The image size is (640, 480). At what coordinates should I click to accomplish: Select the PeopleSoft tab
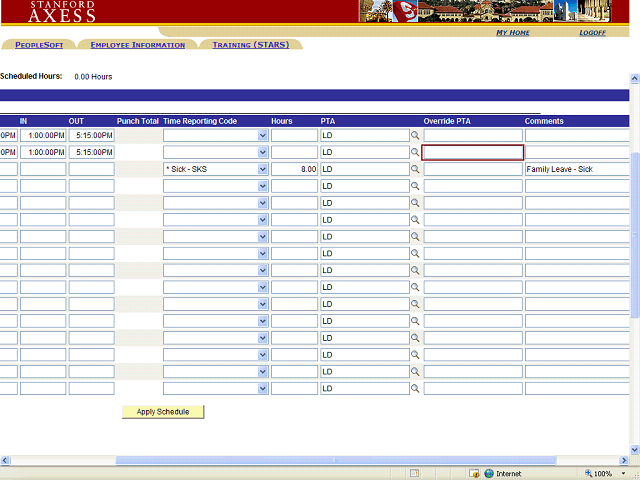39,45
